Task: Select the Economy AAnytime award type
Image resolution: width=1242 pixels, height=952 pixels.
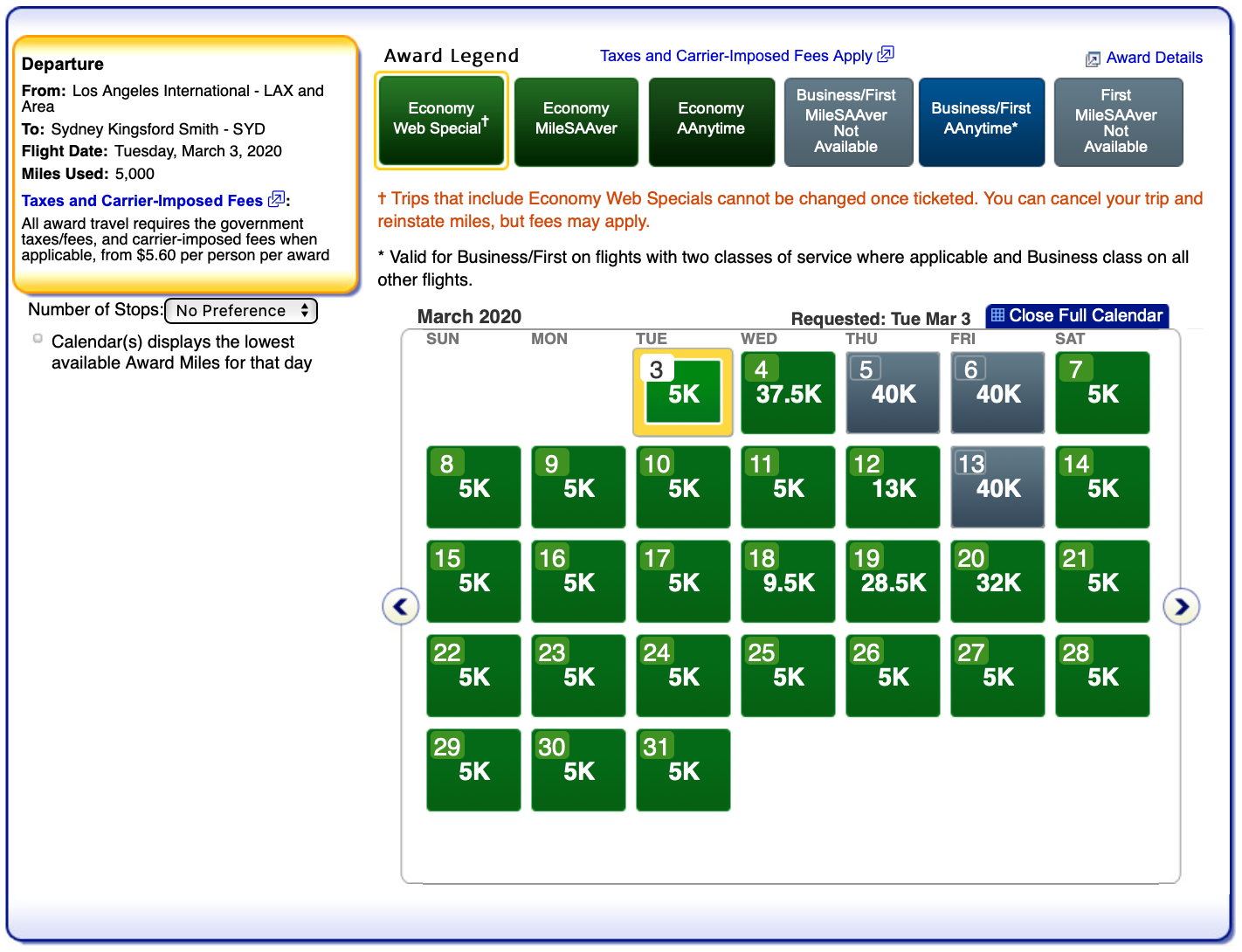Action: [712, 121]
